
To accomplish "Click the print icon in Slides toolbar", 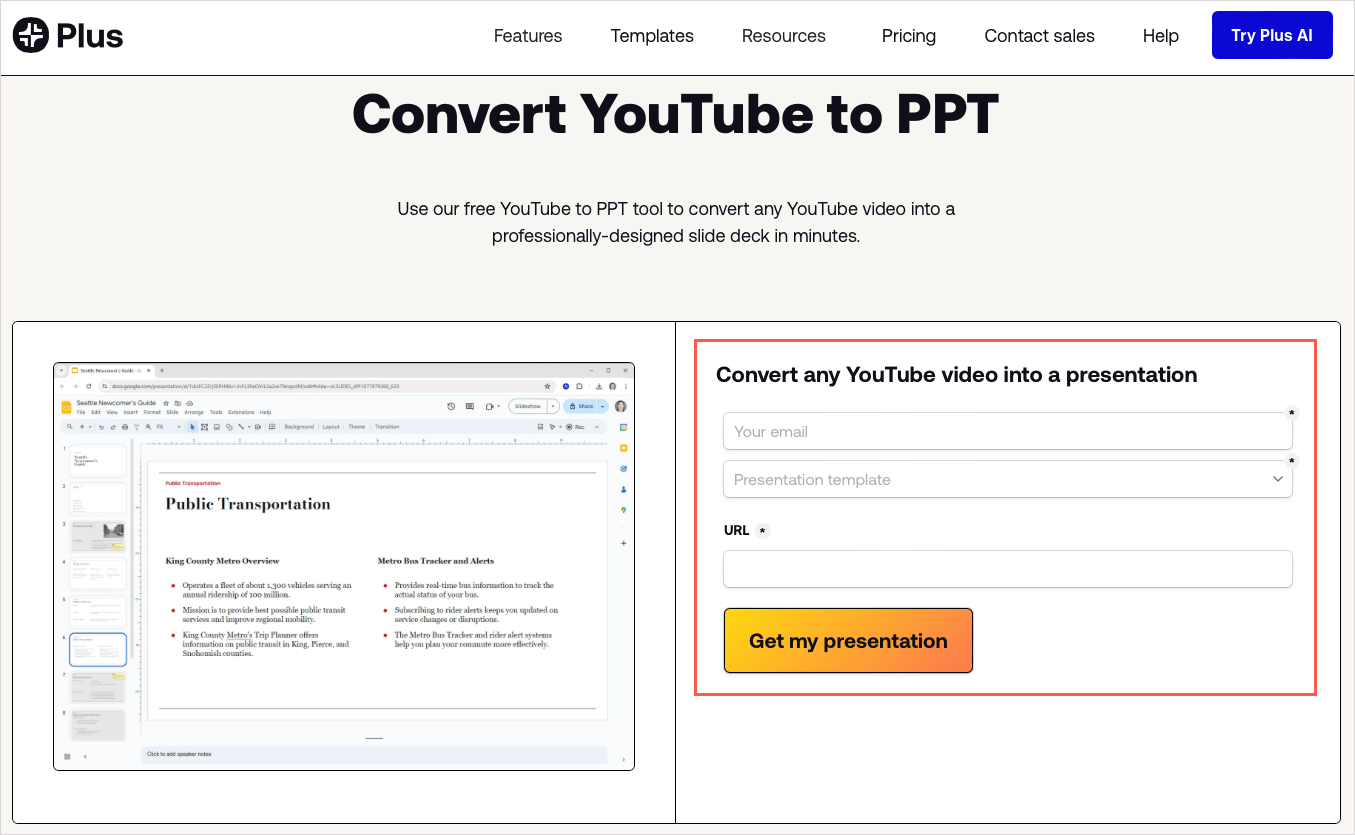I will pos(125,427).
